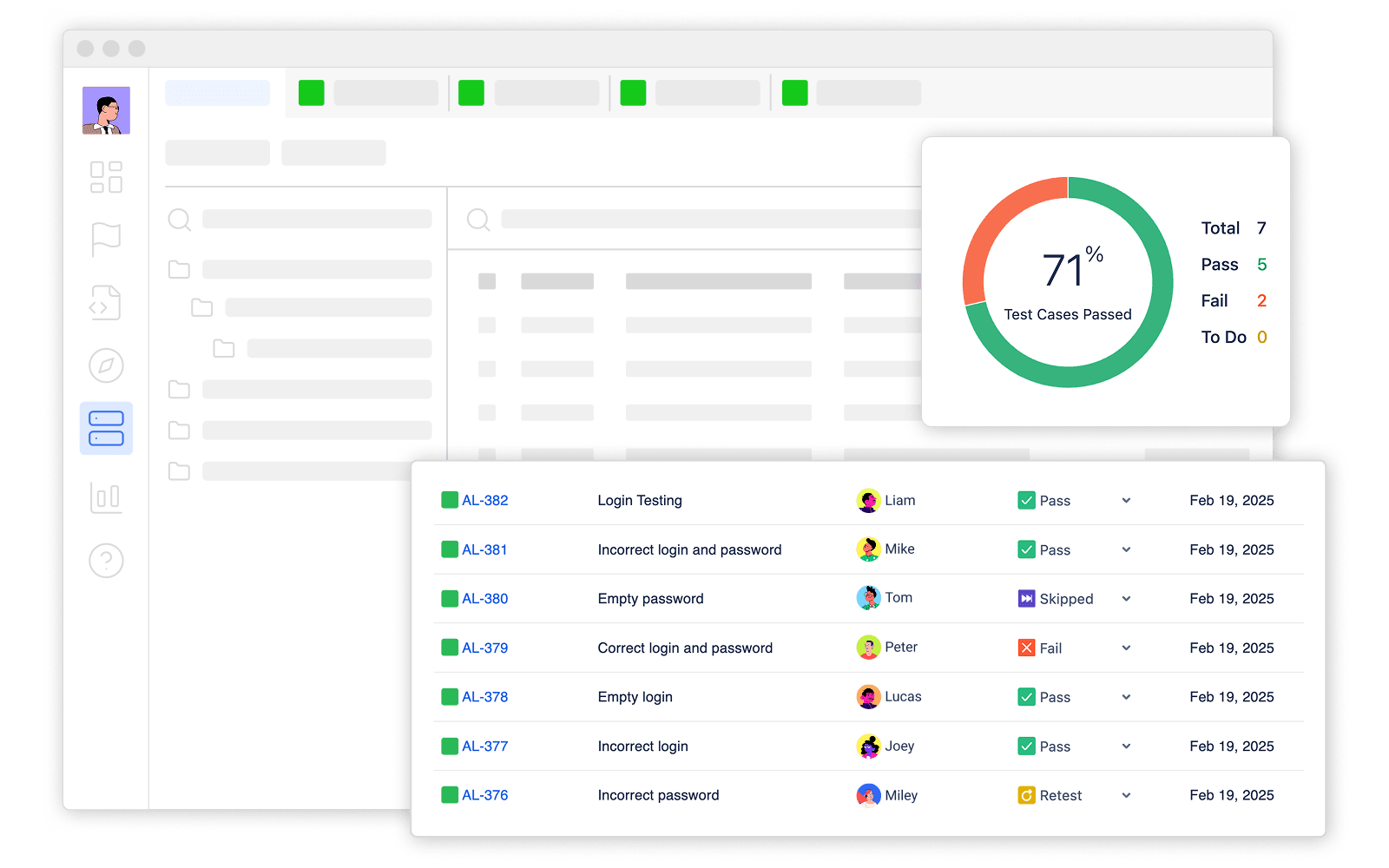
Task: Open the code snippet icon in sidebar
Action: coord(106,303)
